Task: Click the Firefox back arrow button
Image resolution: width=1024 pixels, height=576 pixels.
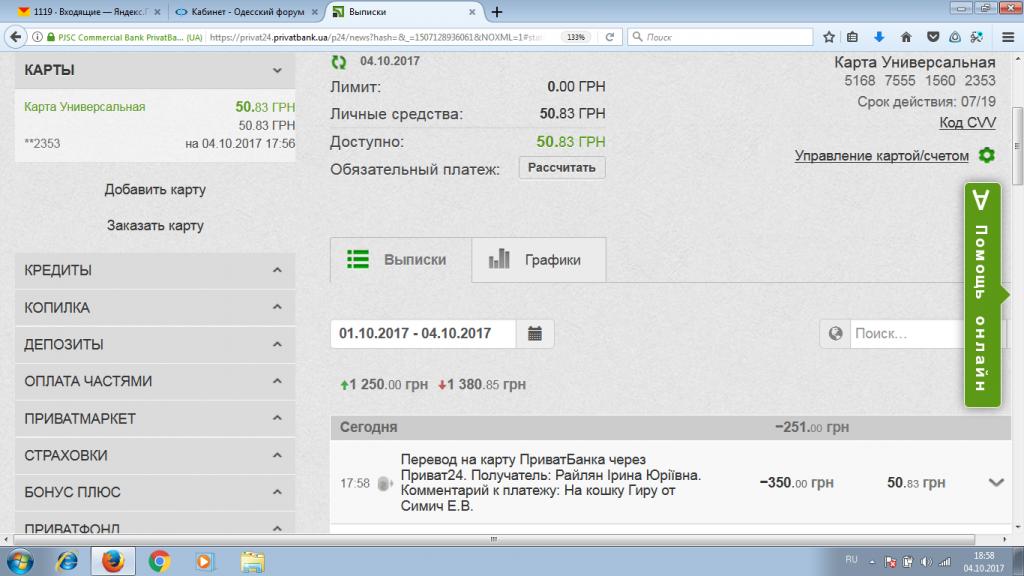Action: (16, 37)
